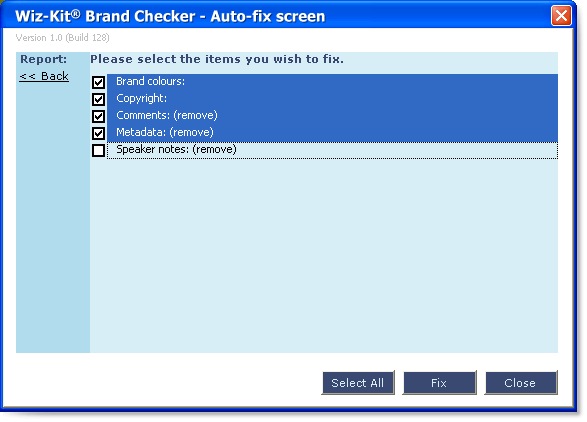Click the 'Version 1.0 (Build 128)' label

coord(63,37)
